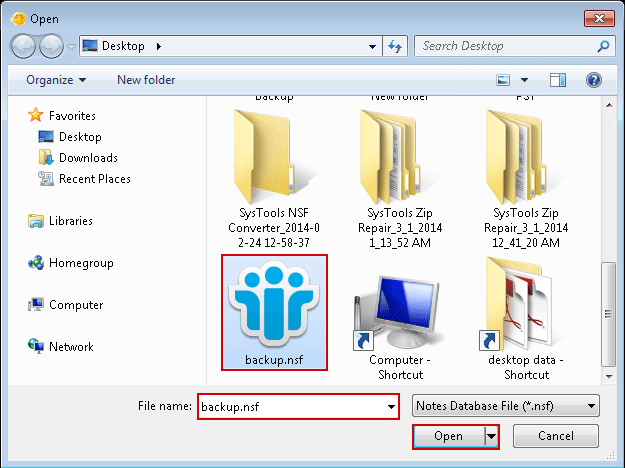
Task: Click the file list scroll up arrow
Action: [x=609, y=105]
